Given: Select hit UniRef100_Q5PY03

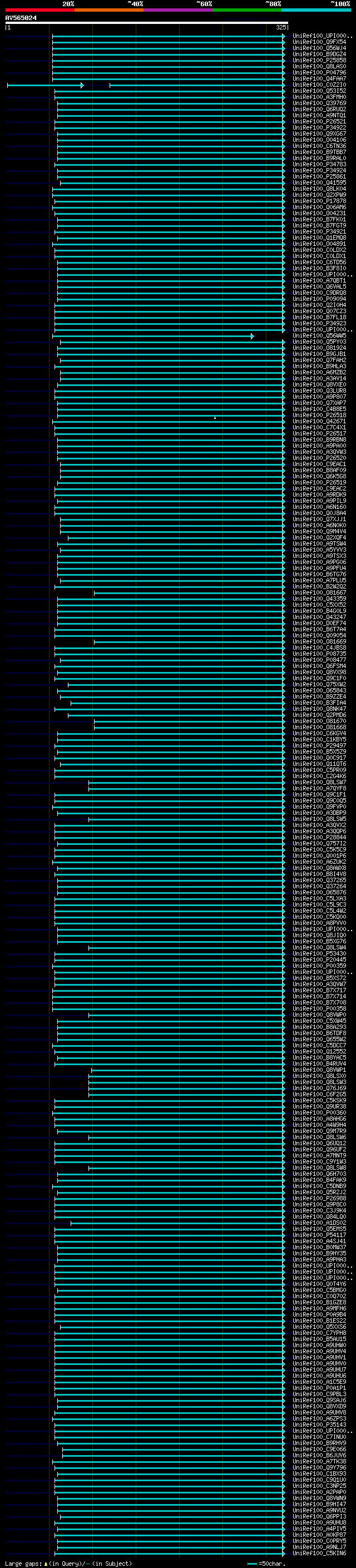Looking at the screenshot, I should (x=319, y=342).
